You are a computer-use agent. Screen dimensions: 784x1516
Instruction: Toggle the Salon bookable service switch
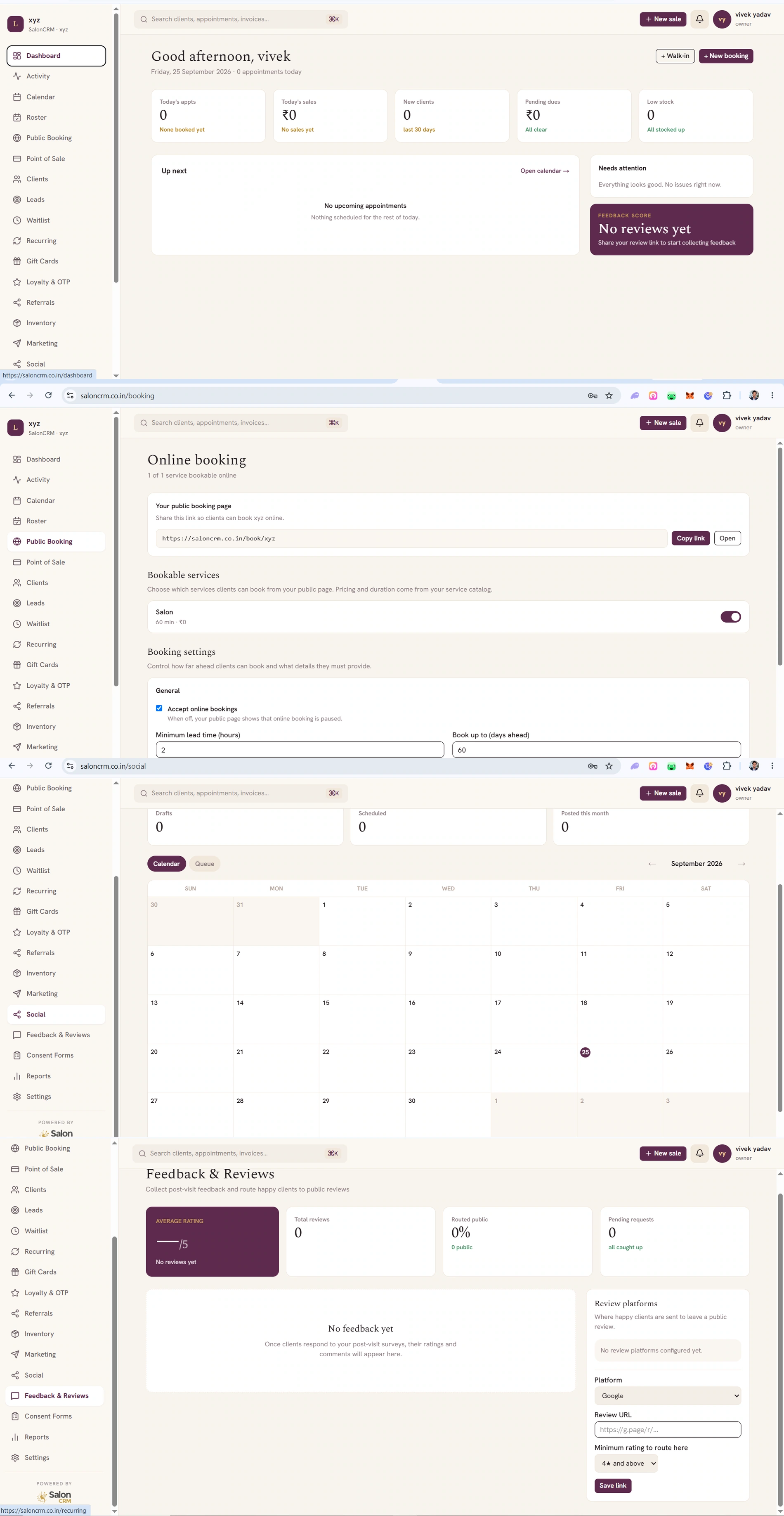[x=730, y=617]
